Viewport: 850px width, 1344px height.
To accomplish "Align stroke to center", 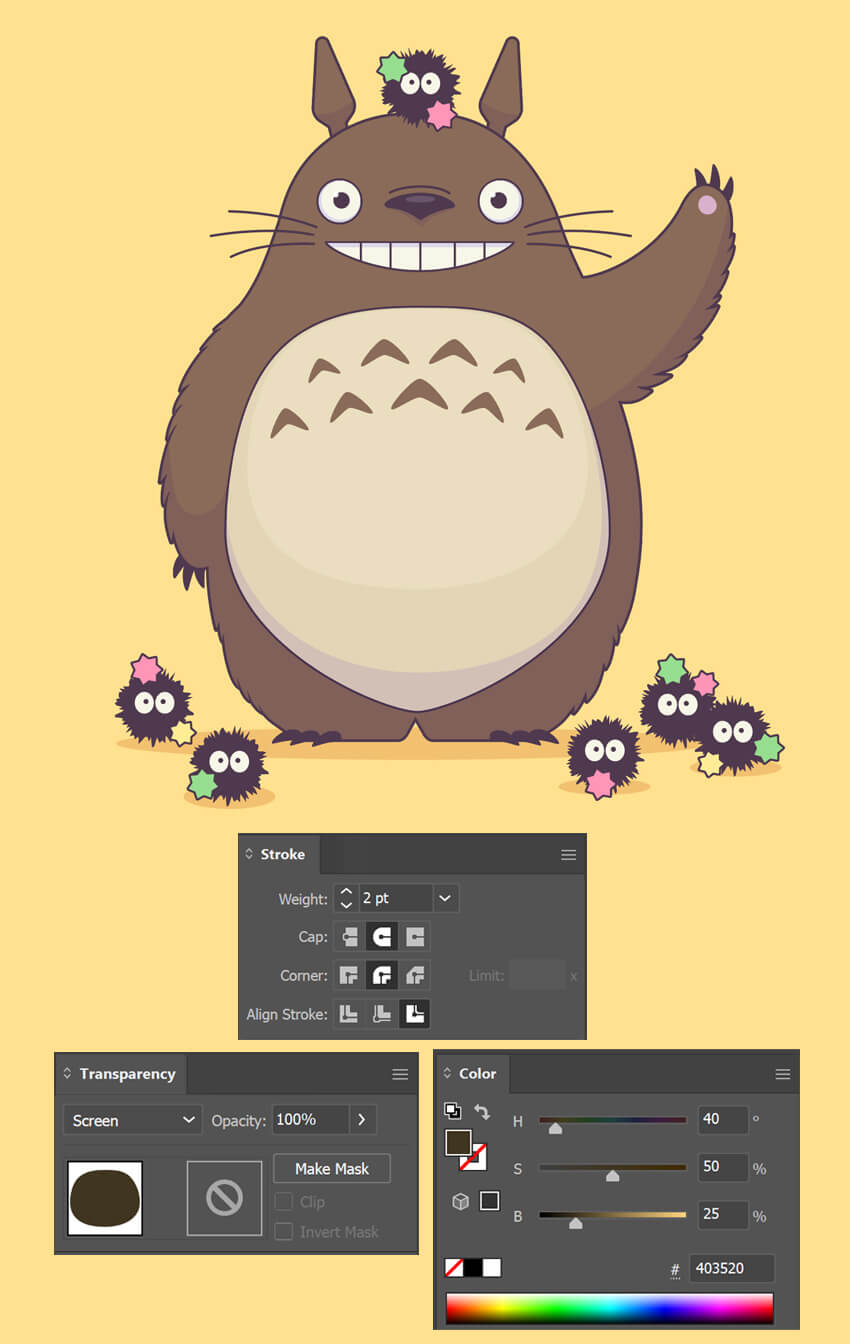I will coord(349,1014).
